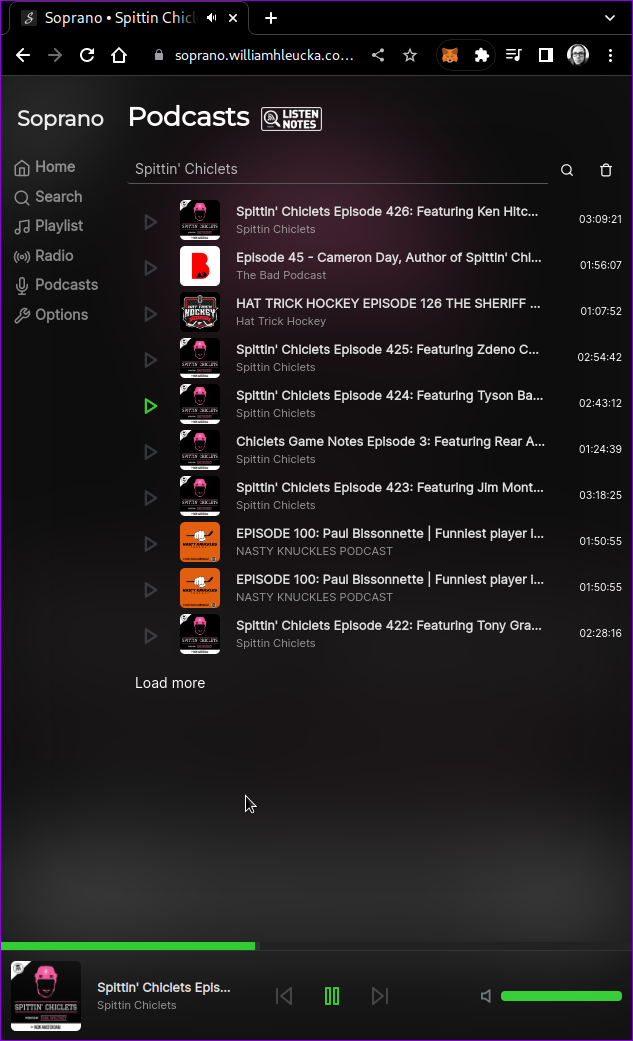The height and width of the screenshot is (1041, 633).
Task: Open the browser three-dot menu
Action: (x=610, y=55)
